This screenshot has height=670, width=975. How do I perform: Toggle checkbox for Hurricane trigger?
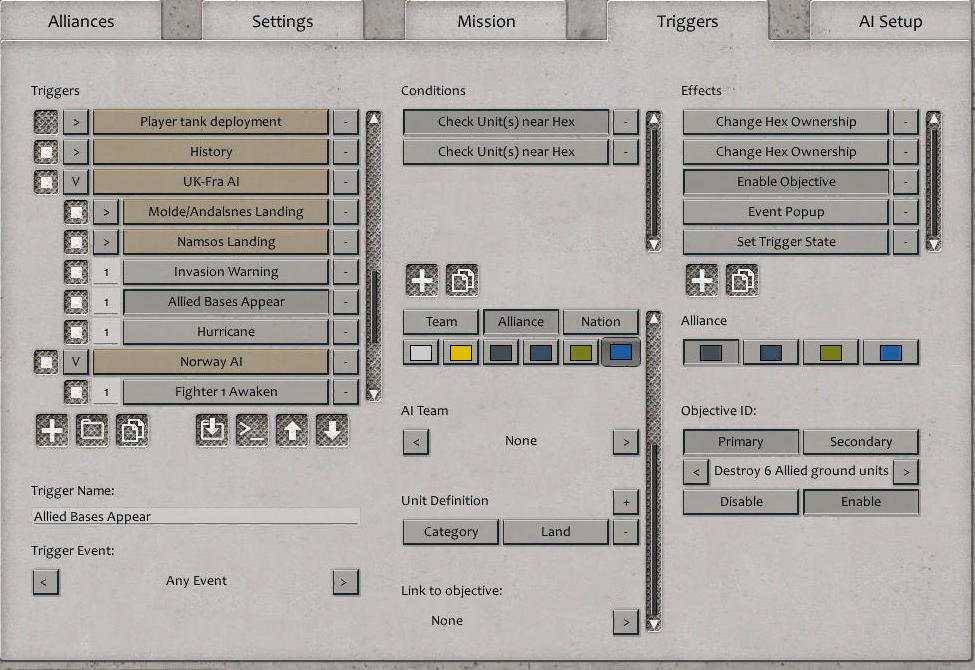point(76,332)
